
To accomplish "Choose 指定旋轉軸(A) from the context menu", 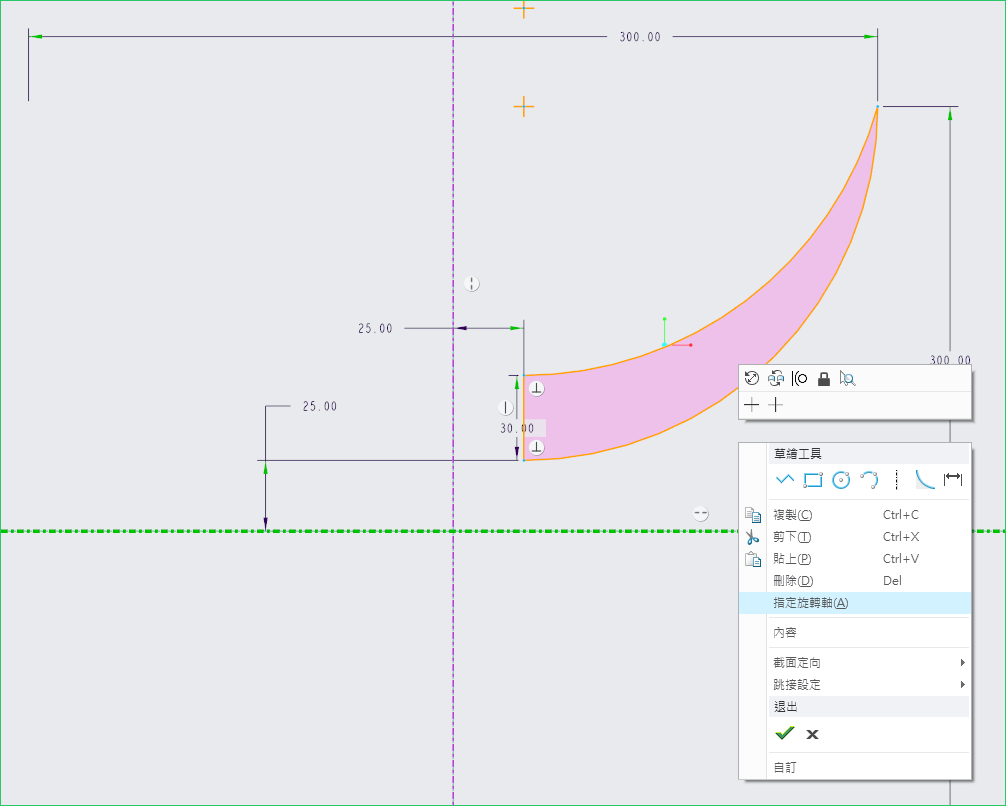I will [x=811, y=603].
